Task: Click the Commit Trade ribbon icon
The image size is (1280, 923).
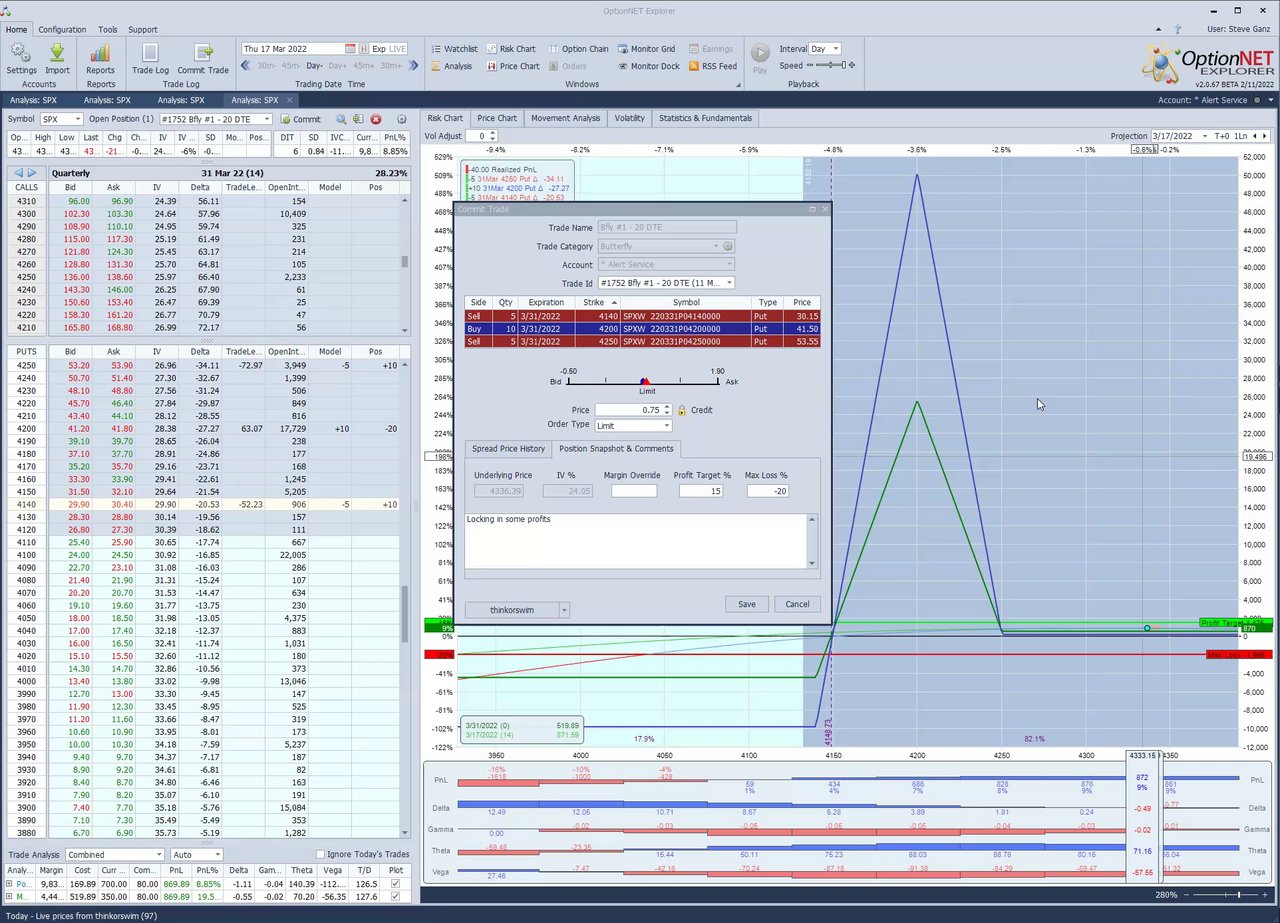Action: click(x=203, y=59)
